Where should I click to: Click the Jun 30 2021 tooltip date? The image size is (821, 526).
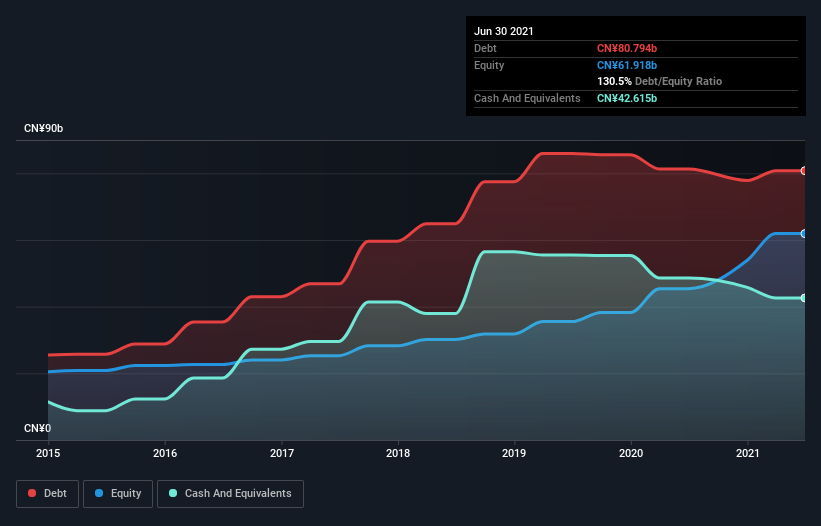pos(504,31)
